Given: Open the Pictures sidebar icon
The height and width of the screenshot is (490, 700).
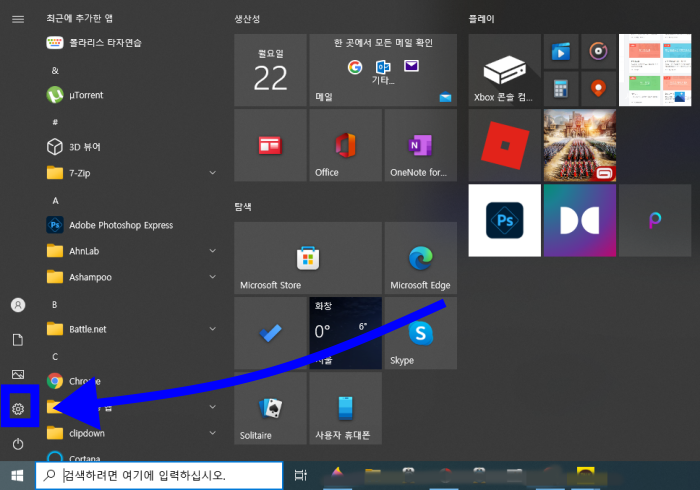Looking at the screenshot, I should (18, 374).
